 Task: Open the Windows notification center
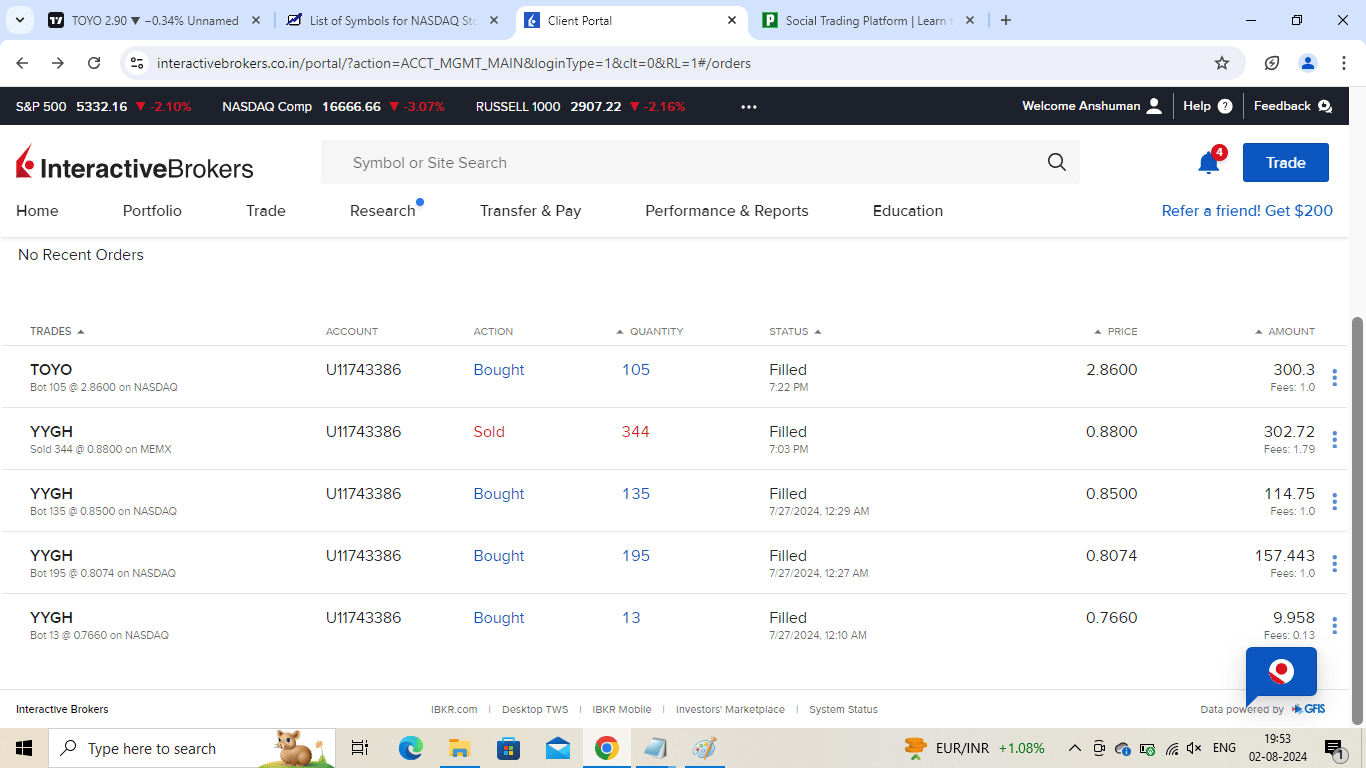click(x=1334, y=748)
